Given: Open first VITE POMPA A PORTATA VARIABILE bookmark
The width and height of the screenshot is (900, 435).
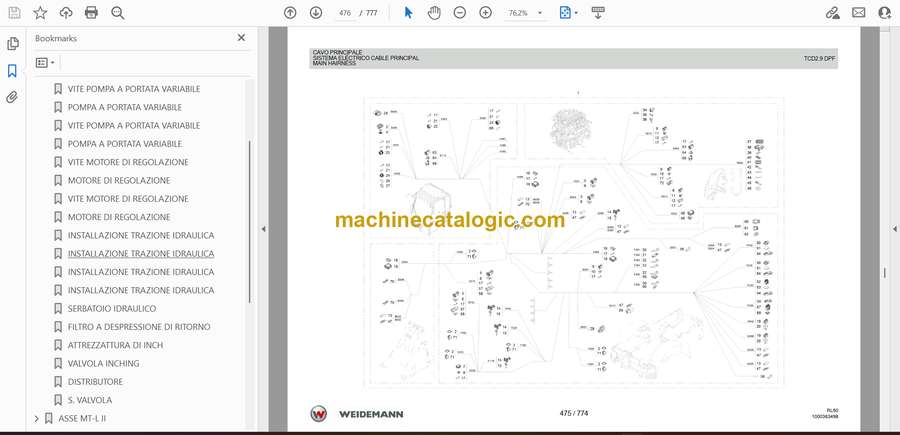Looking at the screenshot, I should tap(134, 89).
